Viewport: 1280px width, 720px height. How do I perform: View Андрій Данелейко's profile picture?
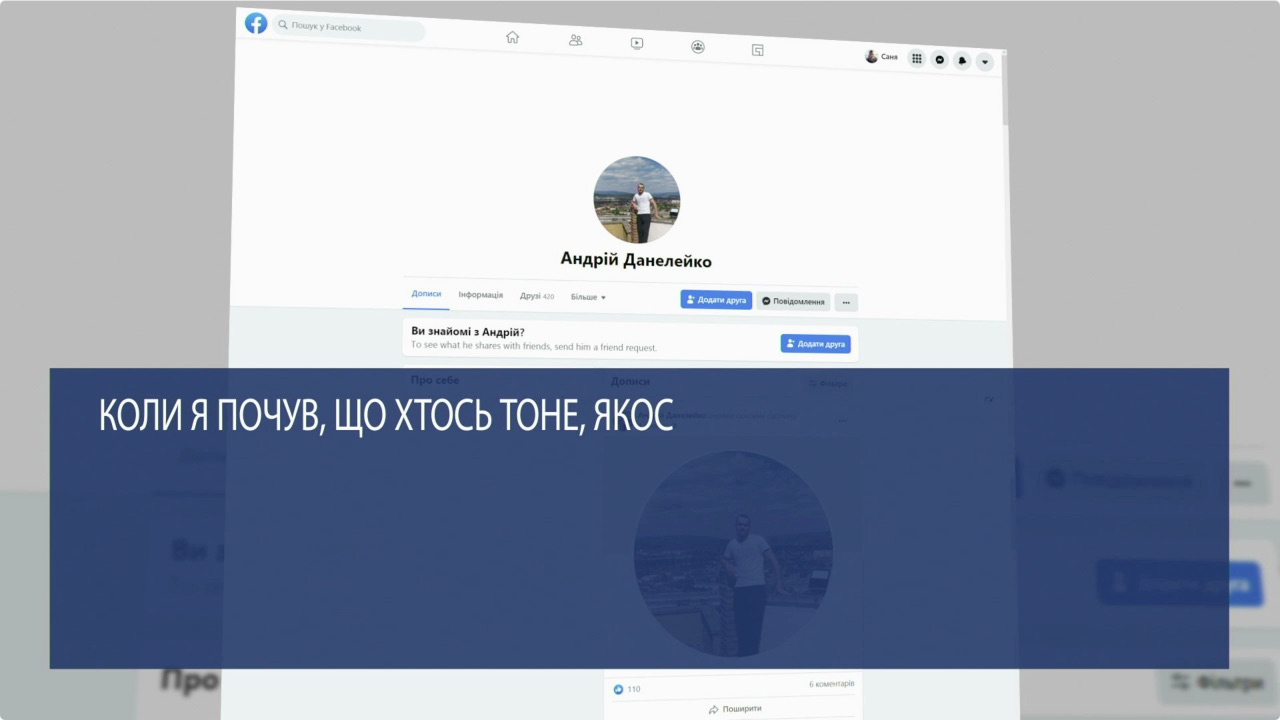(x=637, y=199)
